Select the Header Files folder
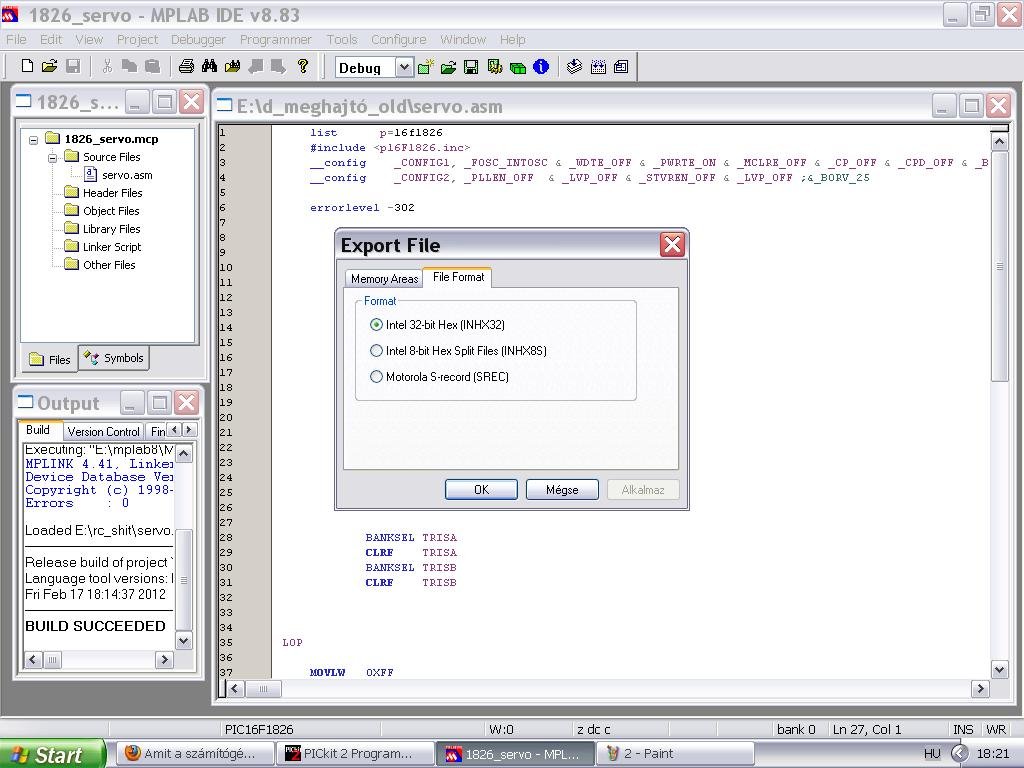This screenshot has height=768, width=1024. coord(112,193)
